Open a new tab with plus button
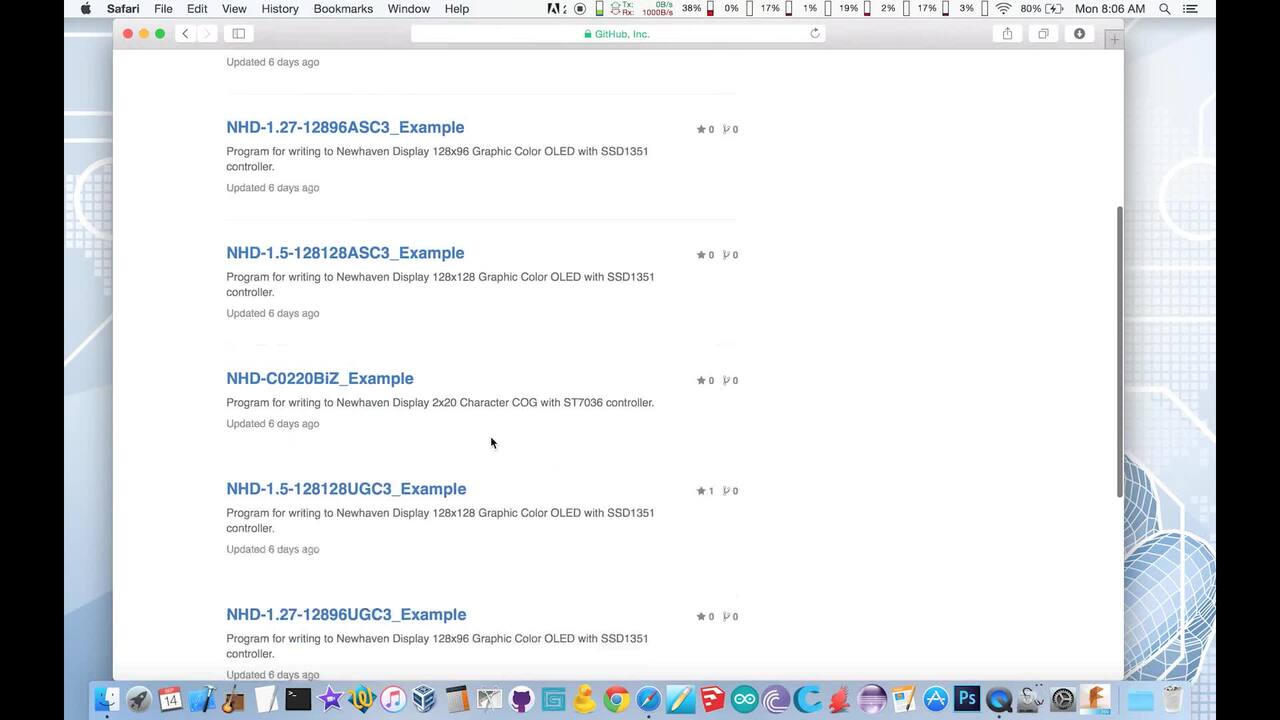Image resolution: width=1280 pixels, height=720 pixels. 1114,39
